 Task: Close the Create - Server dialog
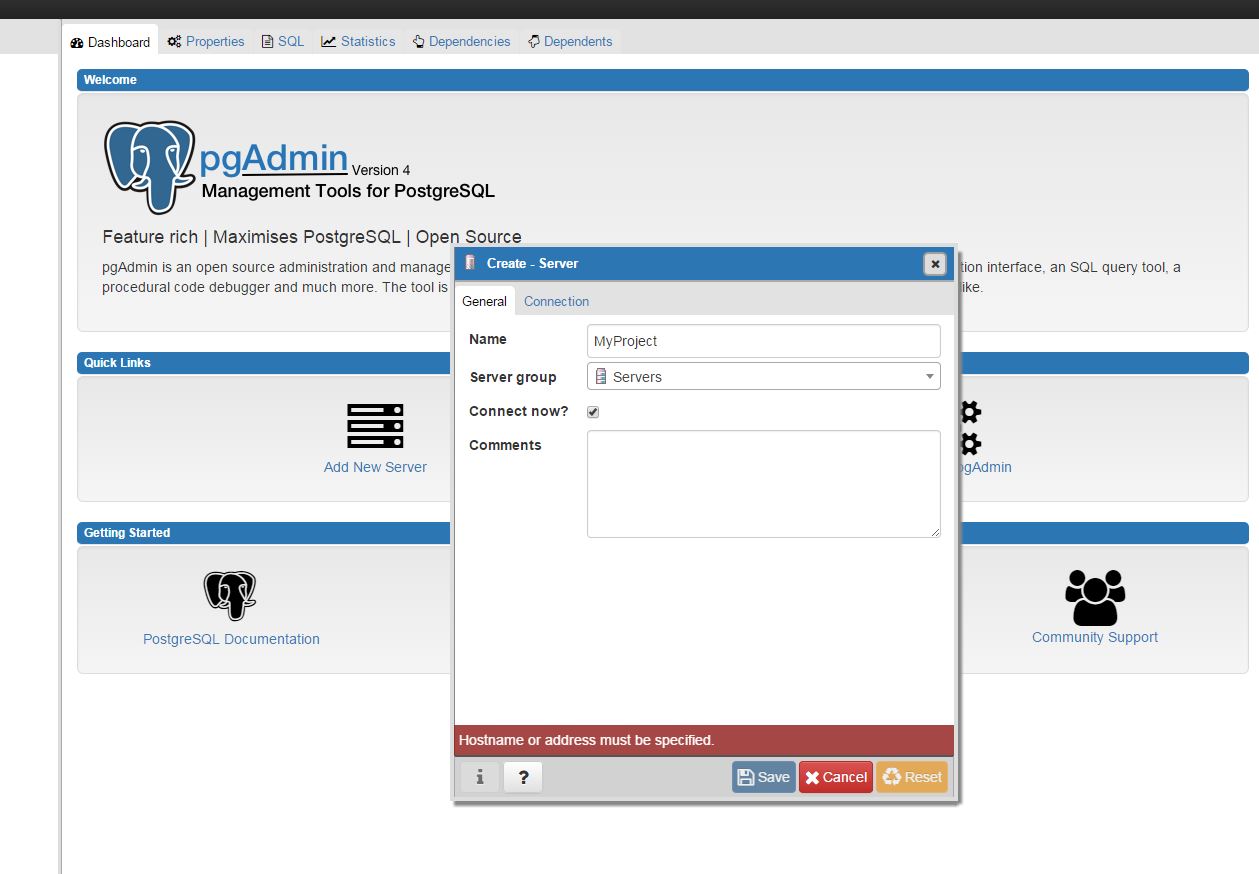tap(935, 264)
